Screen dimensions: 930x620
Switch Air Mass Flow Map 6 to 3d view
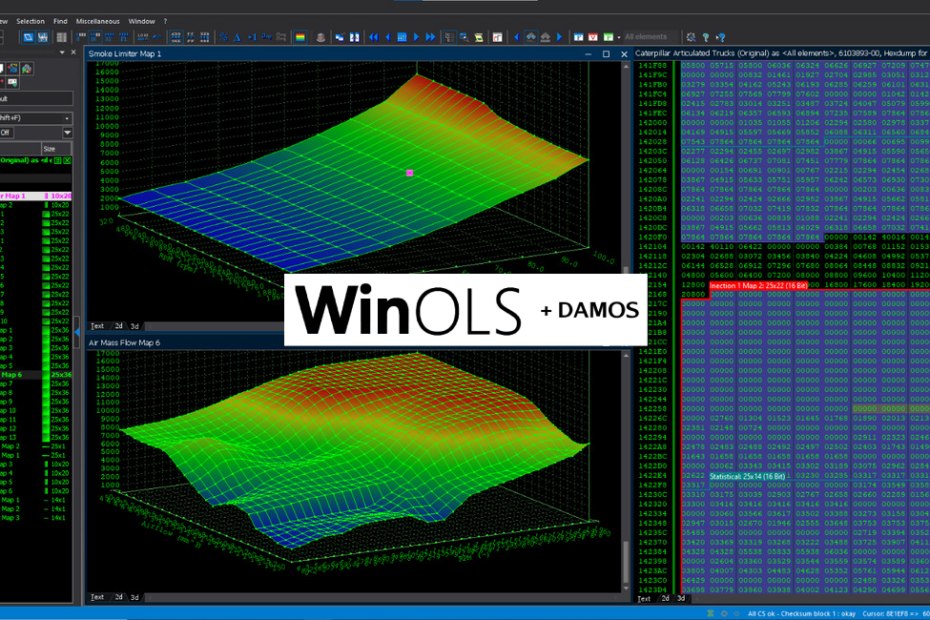135,597
